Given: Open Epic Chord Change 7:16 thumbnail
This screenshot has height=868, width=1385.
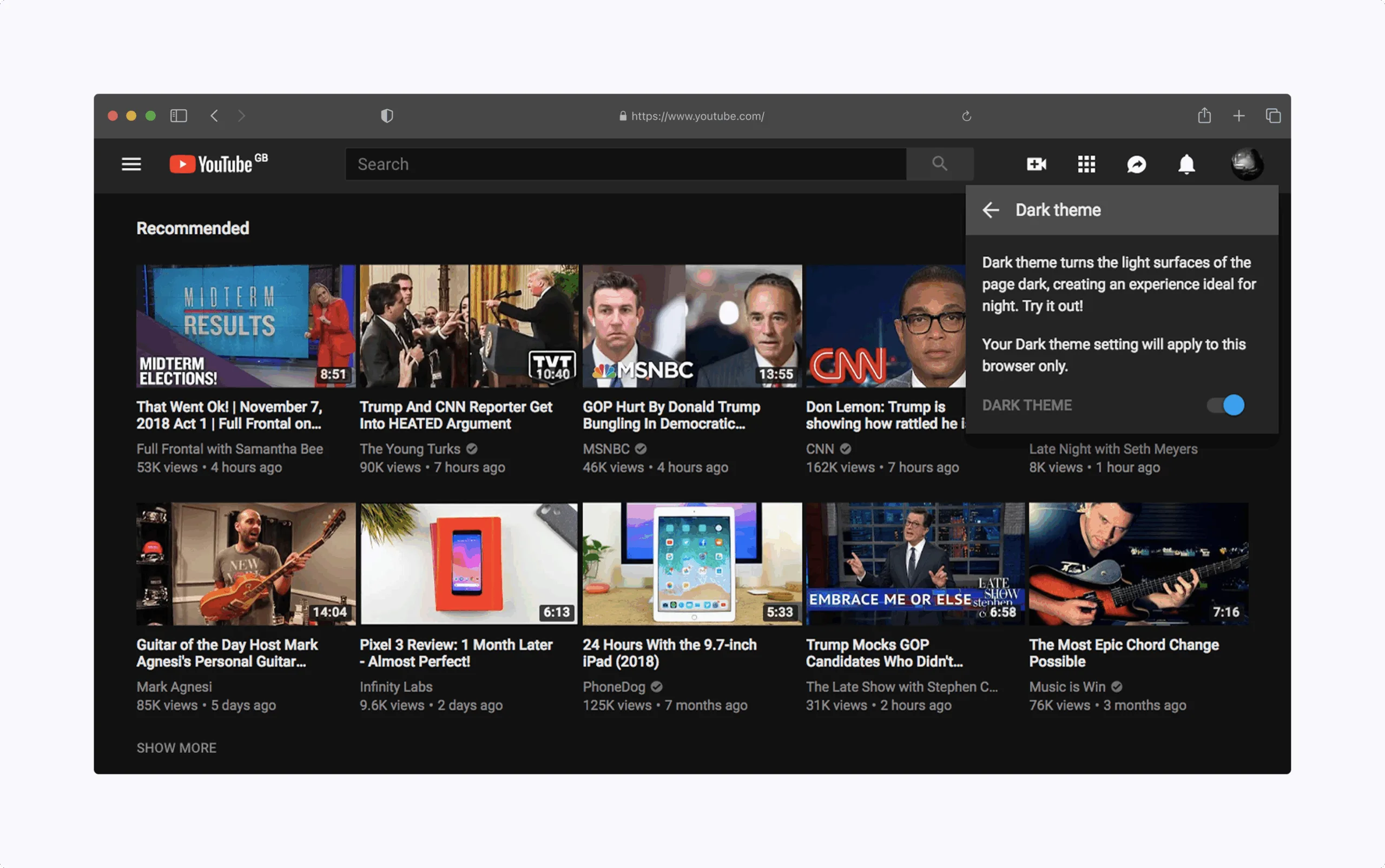Looking at the screenshot, I should [1138, 564].
